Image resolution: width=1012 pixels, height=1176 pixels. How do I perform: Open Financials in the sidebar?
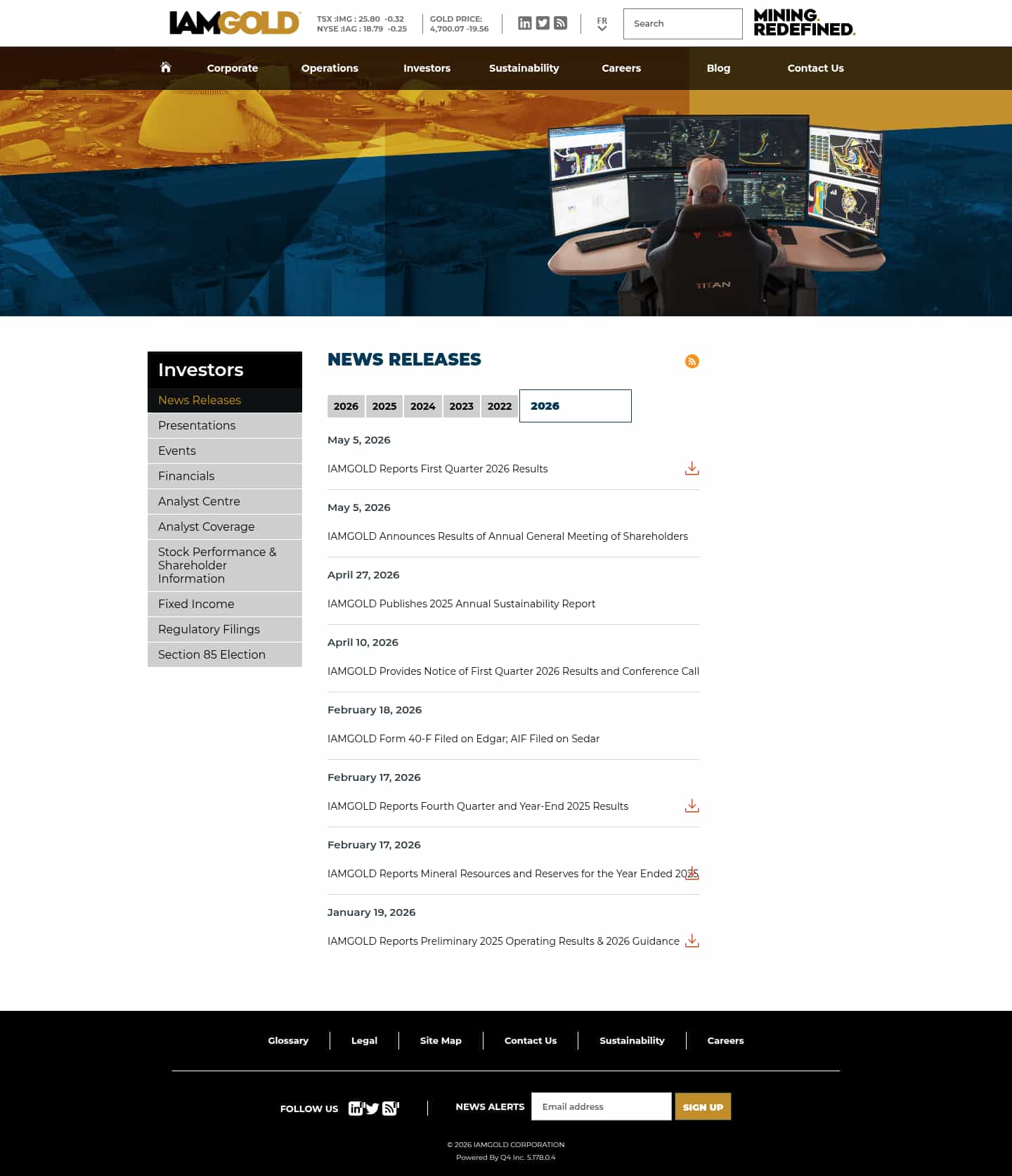[225, 476]
